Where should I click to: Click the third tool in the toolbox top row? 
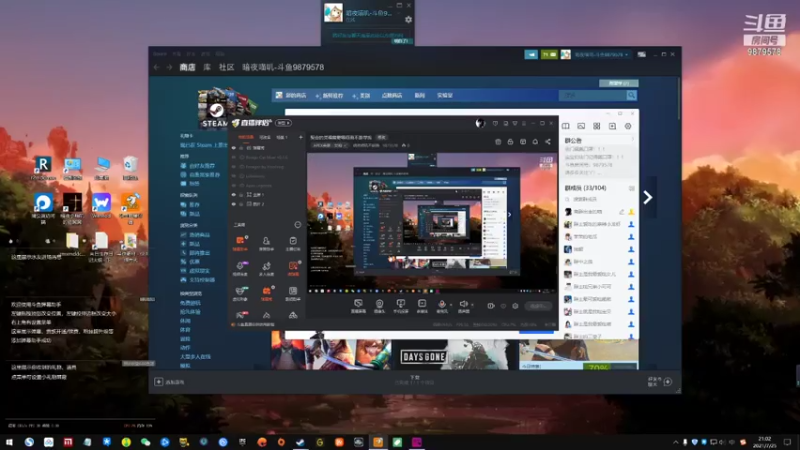pyautogui.click(x=293, y=243)
